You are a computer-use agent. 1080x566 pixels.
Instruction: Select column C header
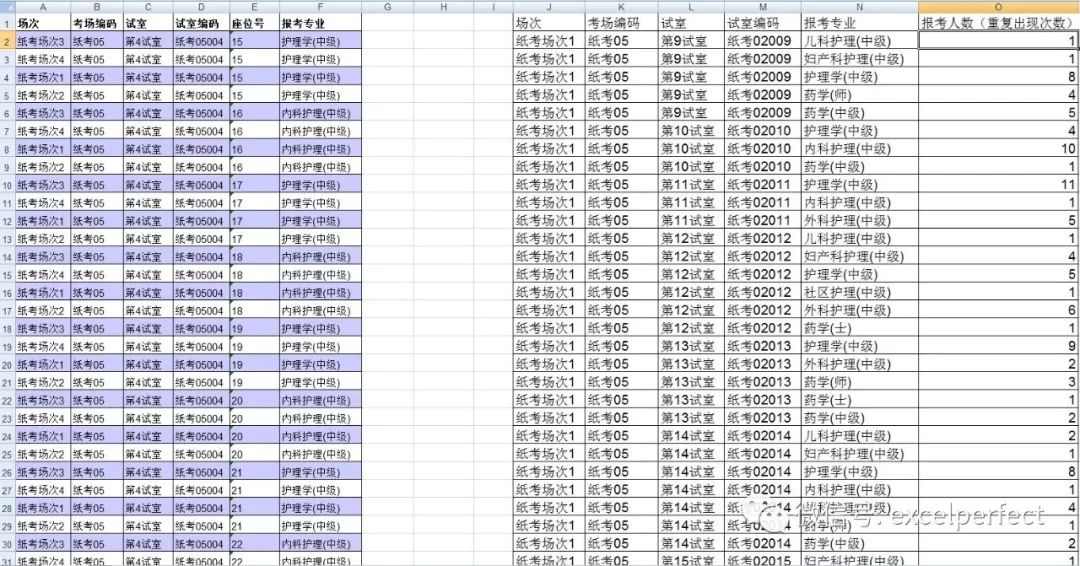[x=148, y=7]
